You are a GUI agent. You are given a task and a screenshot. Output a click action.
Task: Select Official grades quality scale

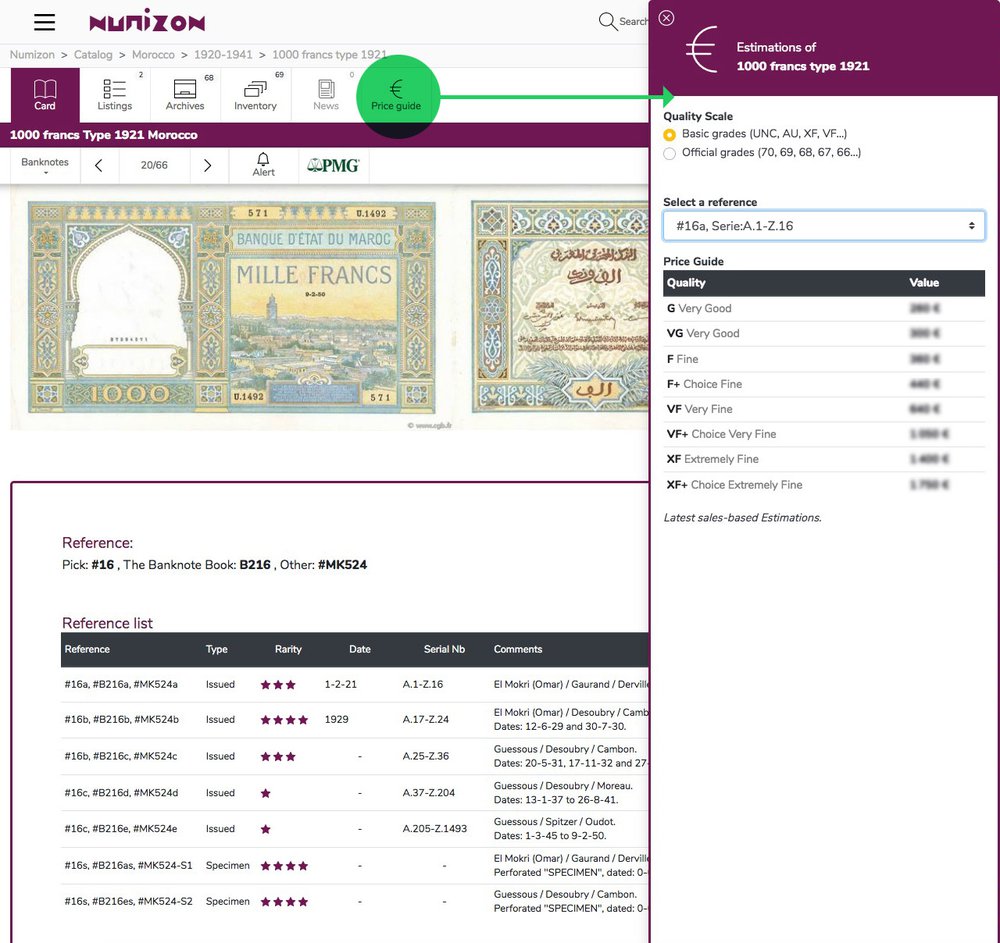[669, 154]
